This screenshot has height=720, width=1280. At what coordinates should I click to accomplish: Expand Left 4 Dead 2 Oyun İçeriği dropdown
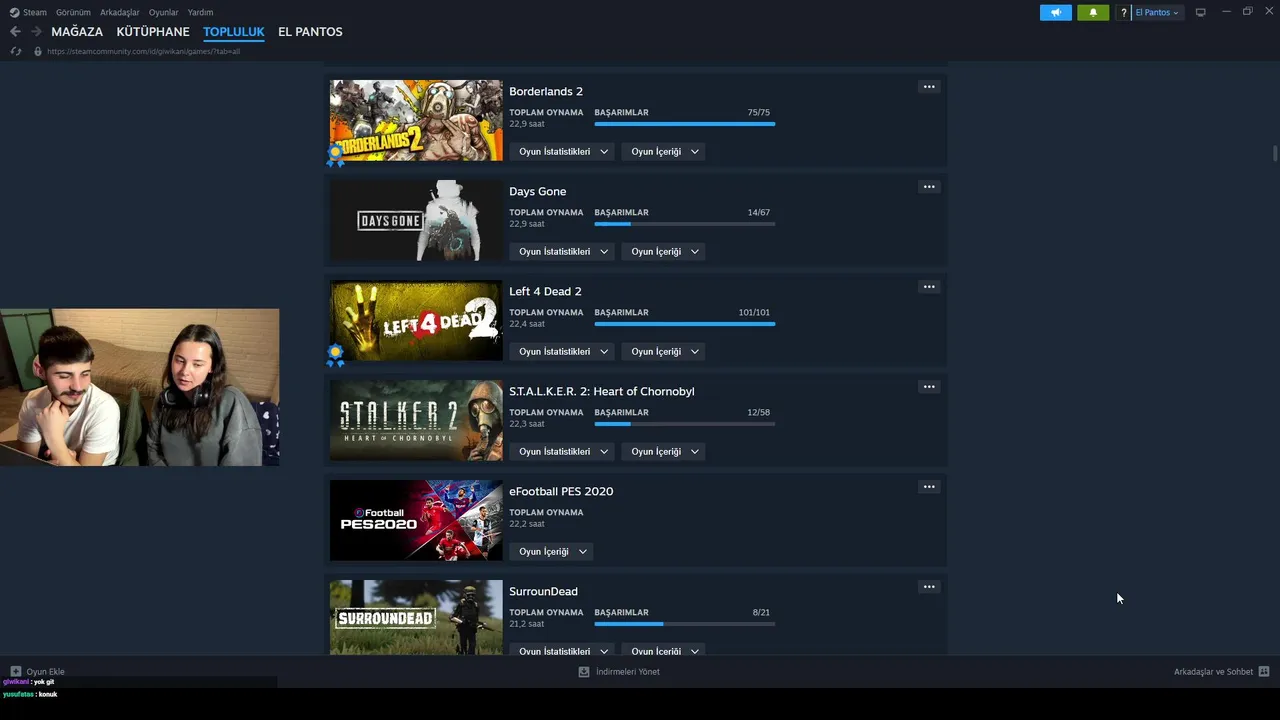tap(664, 352)
